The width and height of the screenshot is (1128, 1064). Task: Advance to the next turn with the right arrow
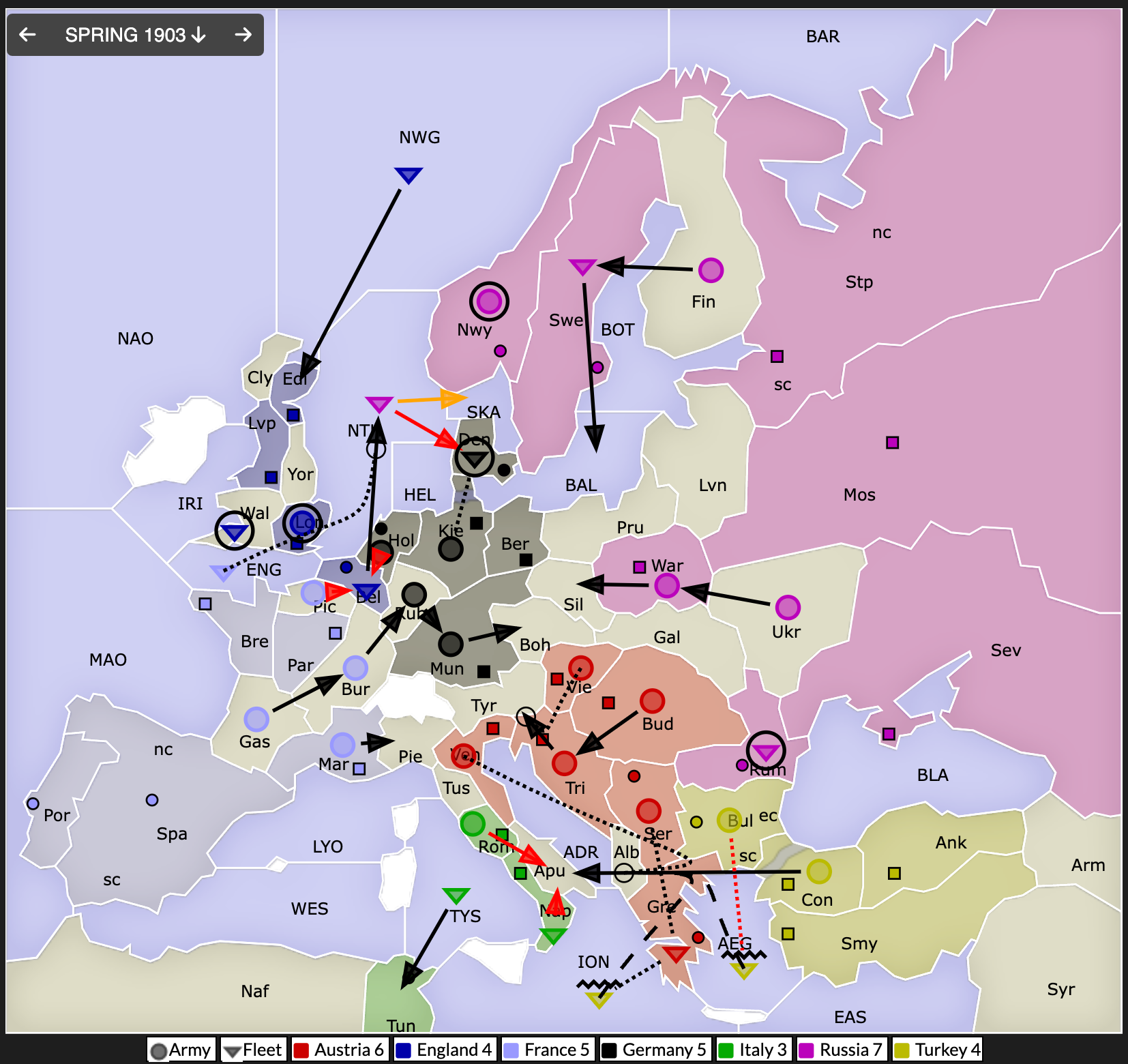[243, 35]
